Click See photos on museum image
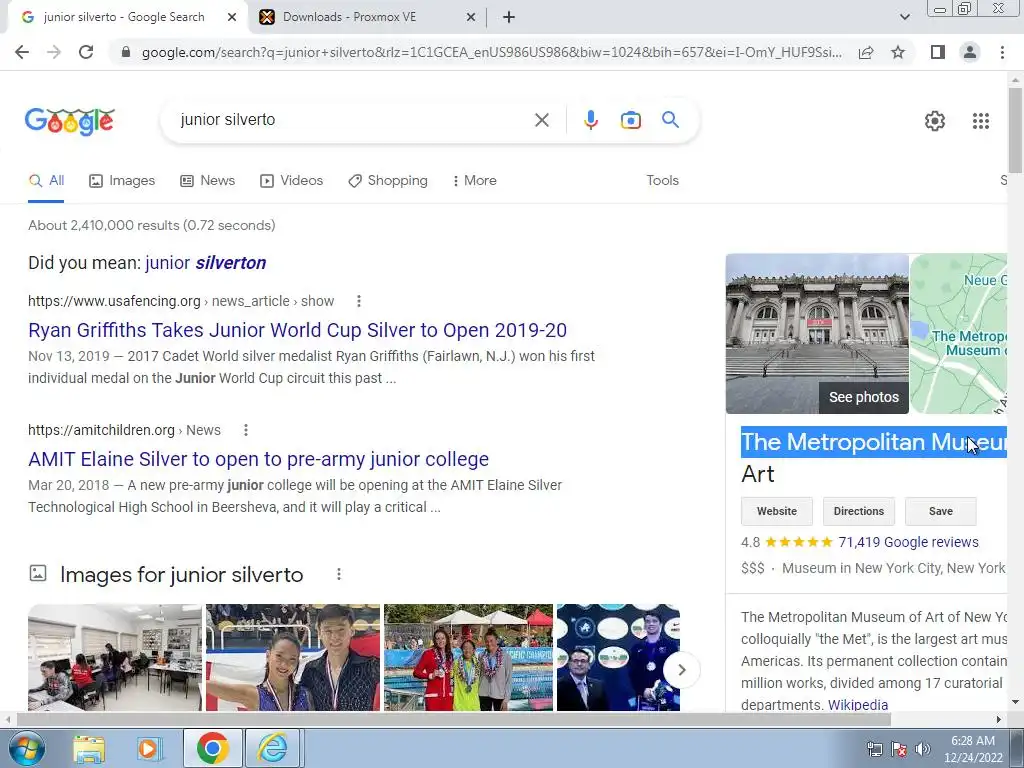Screen dimensions: 1024x768 pyautogui.click(x=863, y=398)
